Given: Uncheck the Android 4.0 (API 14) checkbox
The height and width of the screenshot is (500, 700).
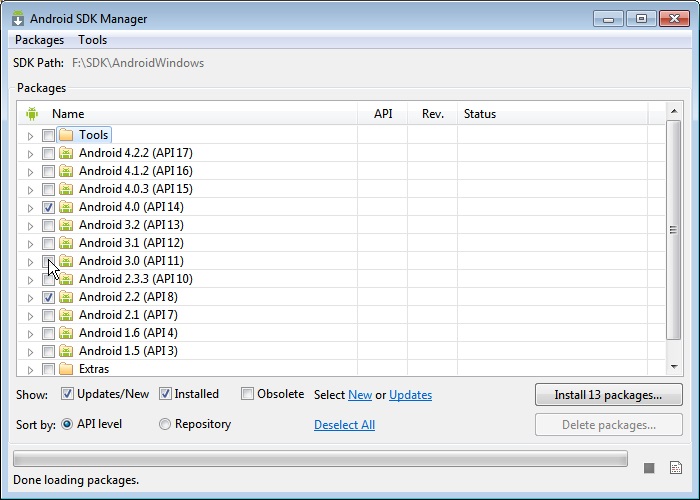Looking at the screenshot, I should [x=48, y=208].
